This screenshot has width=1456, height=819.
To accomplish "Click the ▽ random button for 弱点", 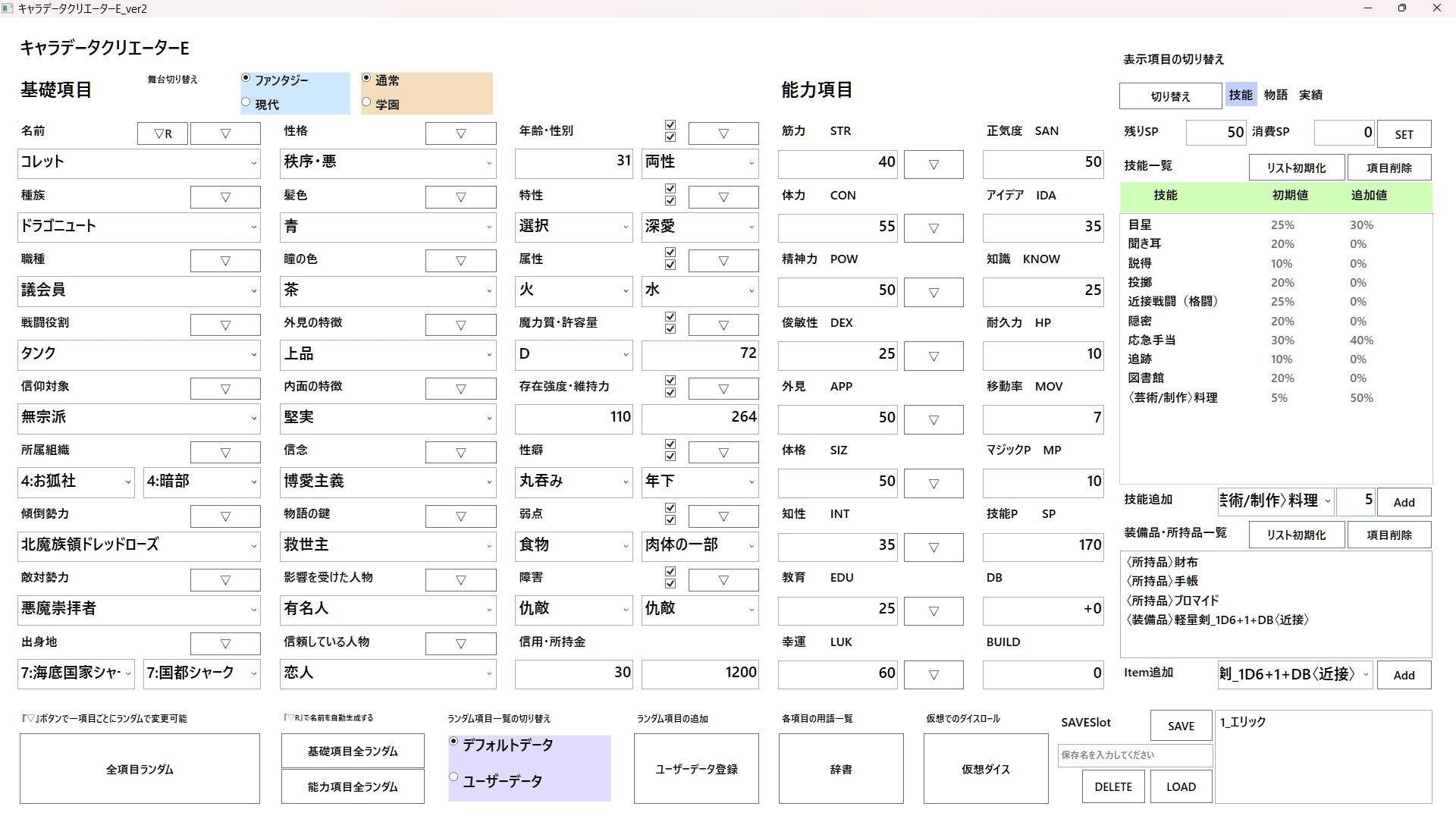I will (x=723, y=516).
